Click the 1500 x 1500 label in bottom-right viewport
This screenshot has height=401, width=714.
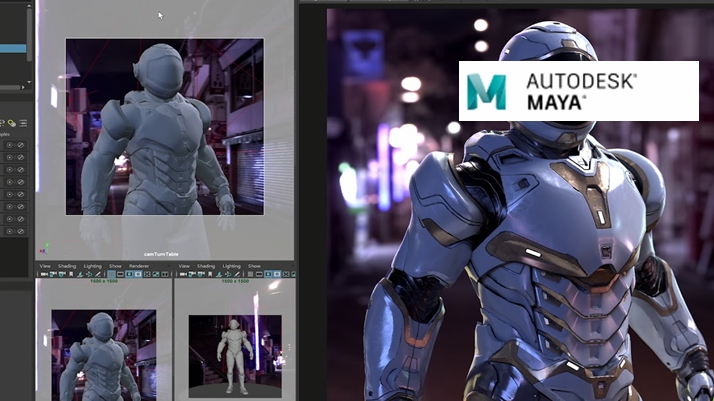235,281
